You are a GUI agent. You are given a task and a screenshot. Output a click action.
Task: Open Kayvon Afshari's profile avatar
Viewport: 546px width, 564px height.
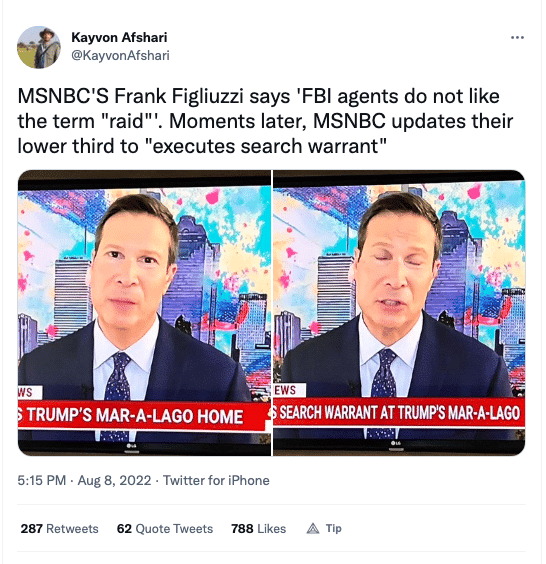click(x=39, y=47)
